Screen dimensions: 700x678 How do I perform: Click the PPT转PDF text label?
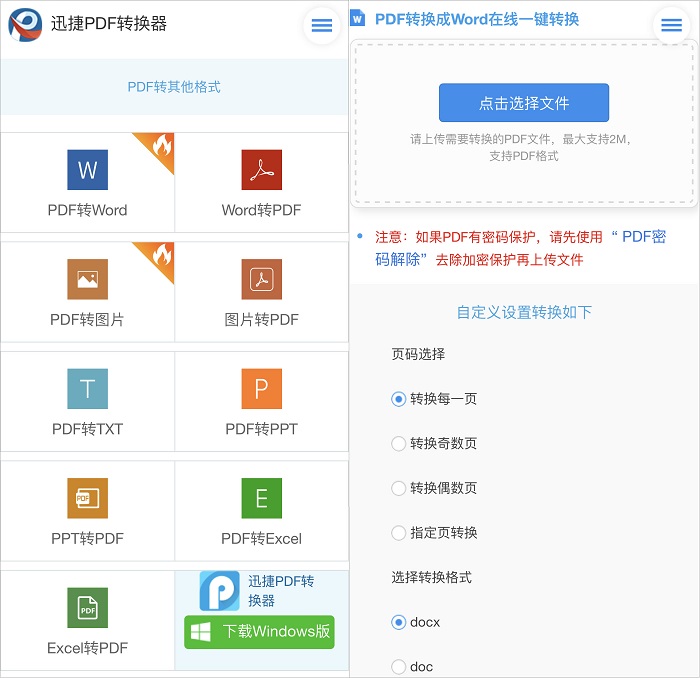pyautogui.click(x=88, y=538)
